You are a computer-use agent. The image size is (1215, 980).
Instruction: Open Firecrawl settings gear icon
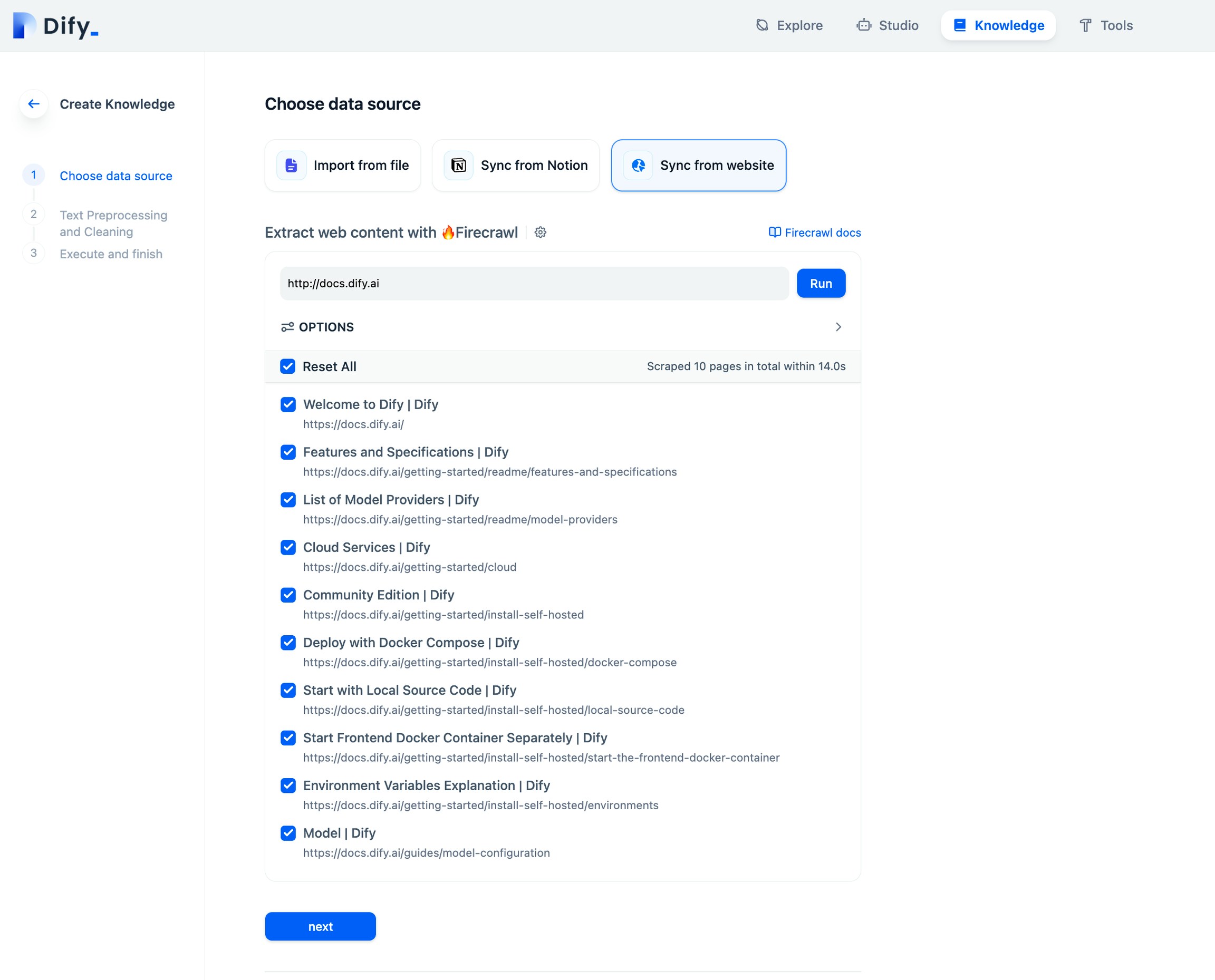541,232
